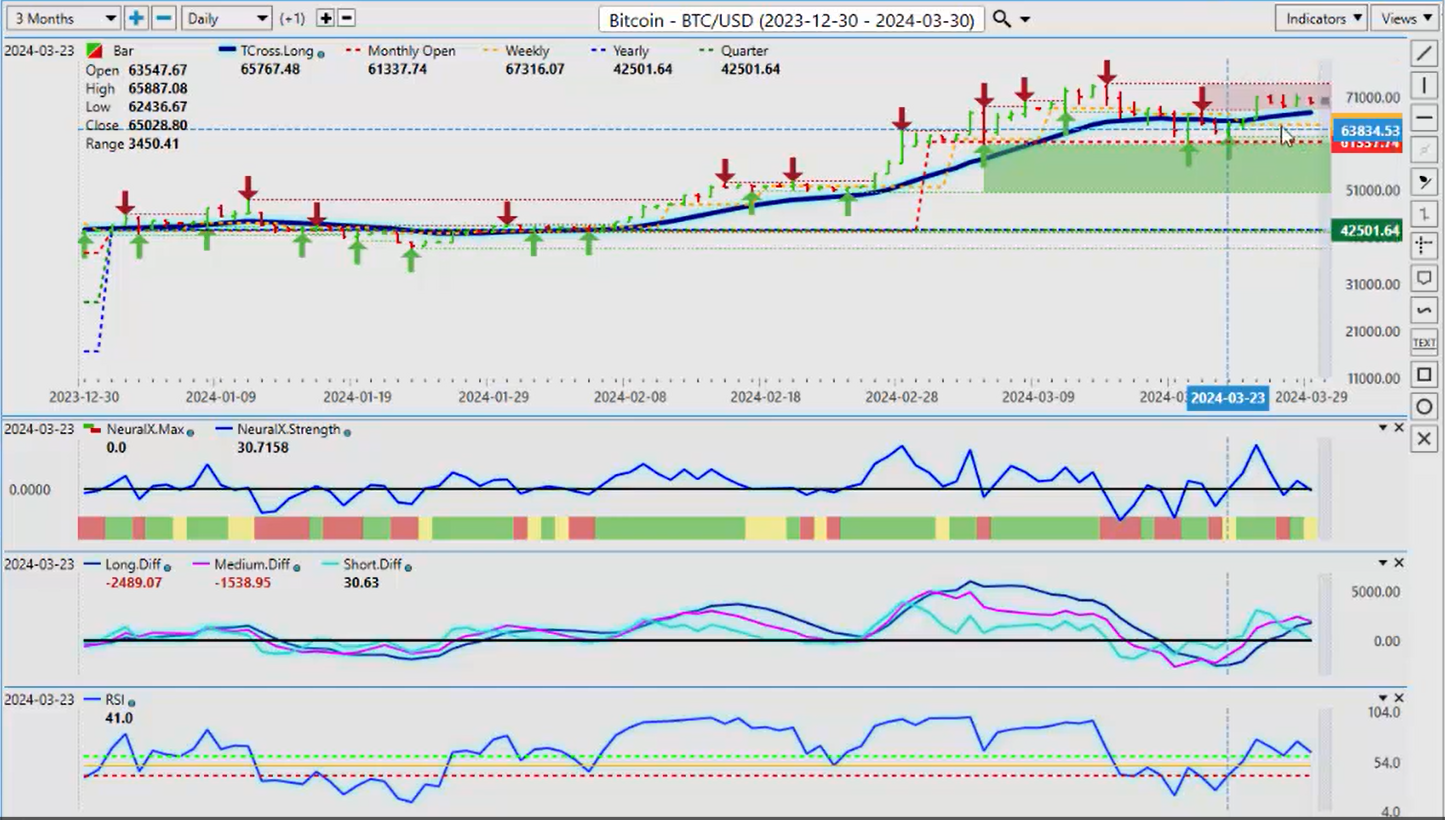1445x820 pixels.
Task: Click the NeuralX.Strength value 30.7158
Action: pyautogui.click(x=261, y=448)
